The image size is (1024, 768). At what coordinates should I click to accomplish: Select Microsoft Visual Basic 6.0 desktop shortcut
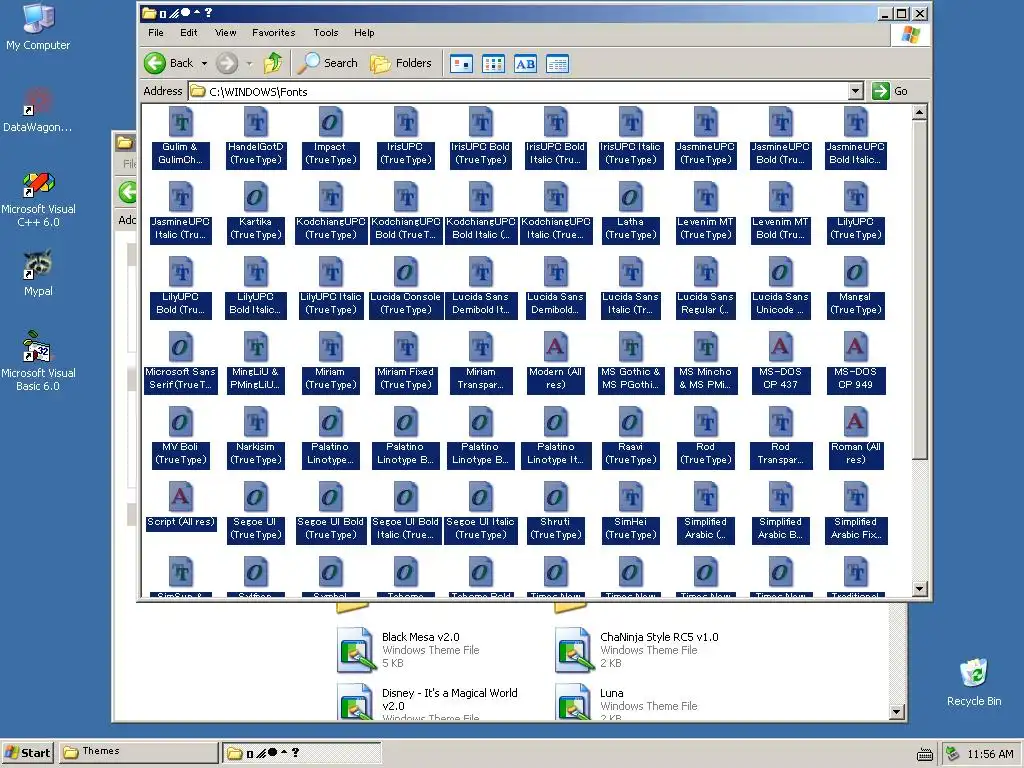click(x=38, y=361)
